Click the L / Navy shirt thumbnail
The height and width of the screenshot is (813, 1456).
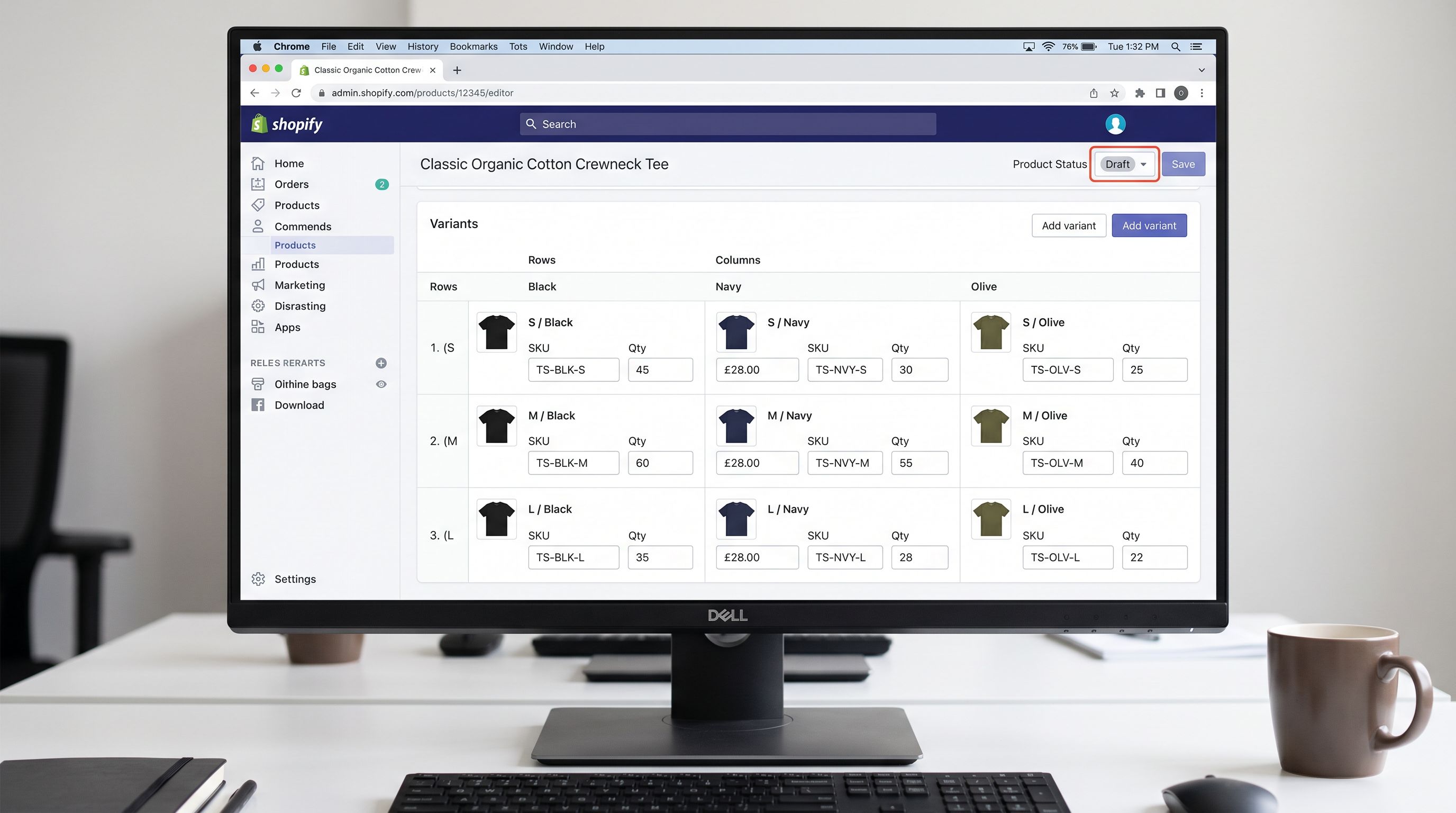click(x=735, y=519)
